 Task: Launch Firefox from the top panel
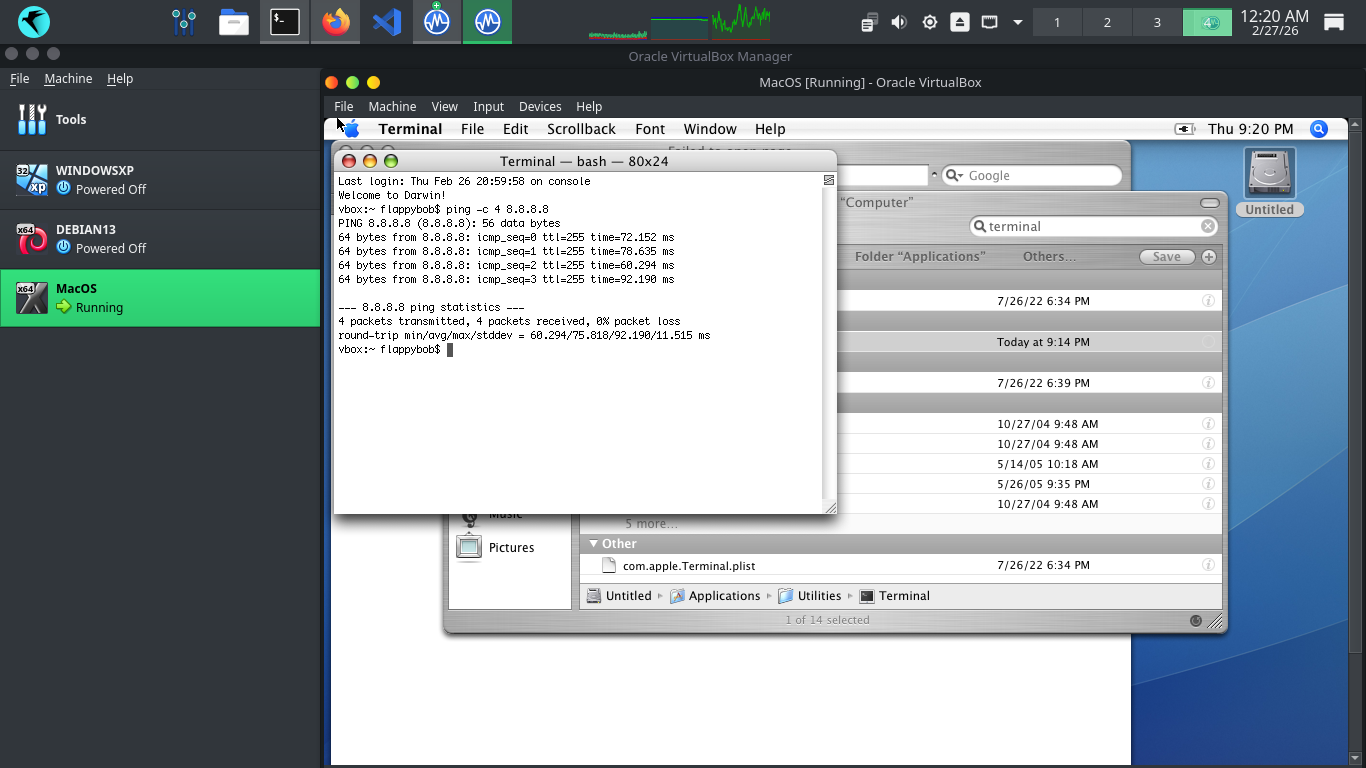336,22
